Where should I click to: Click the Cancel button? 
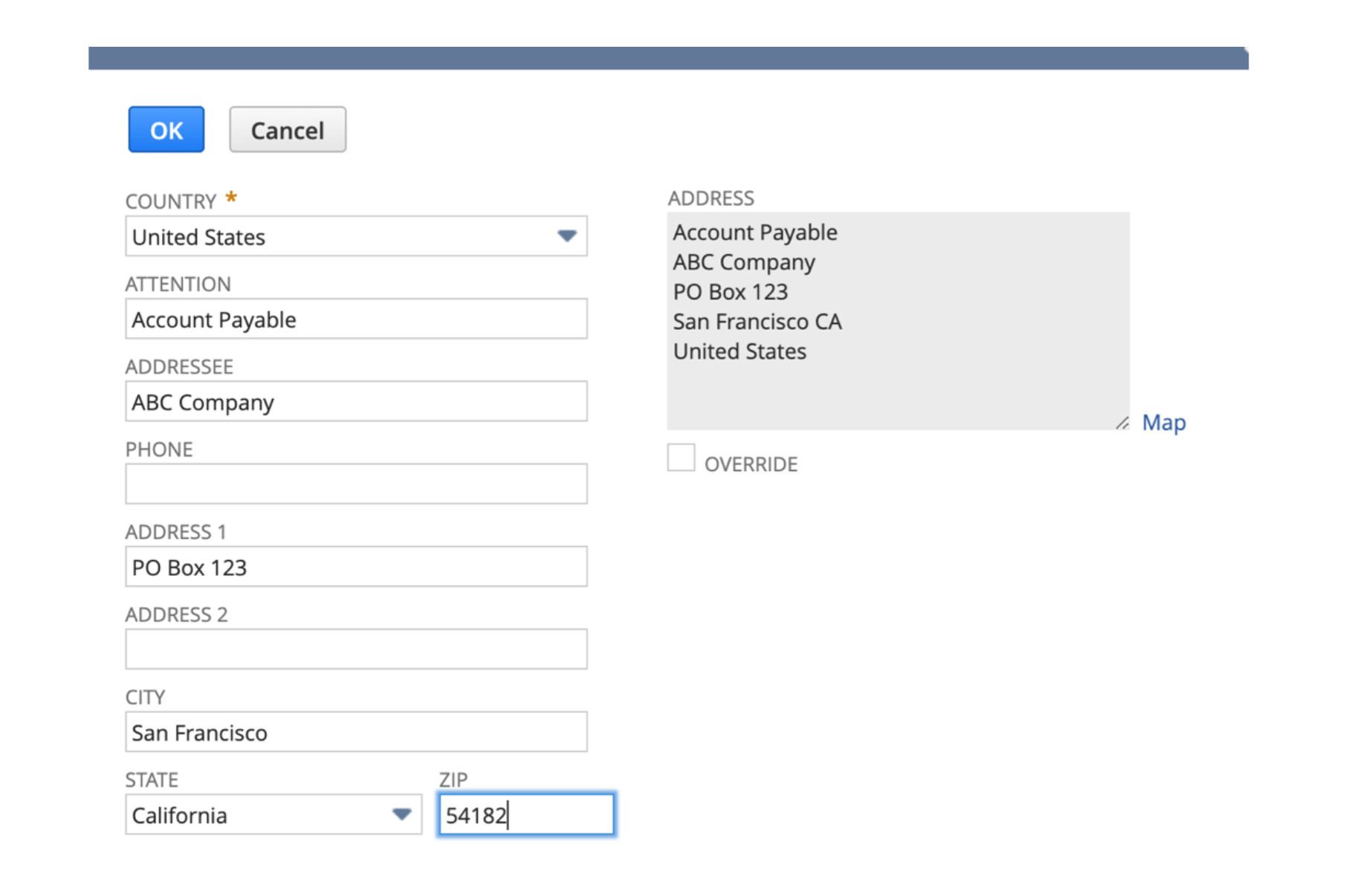point(287,129)
